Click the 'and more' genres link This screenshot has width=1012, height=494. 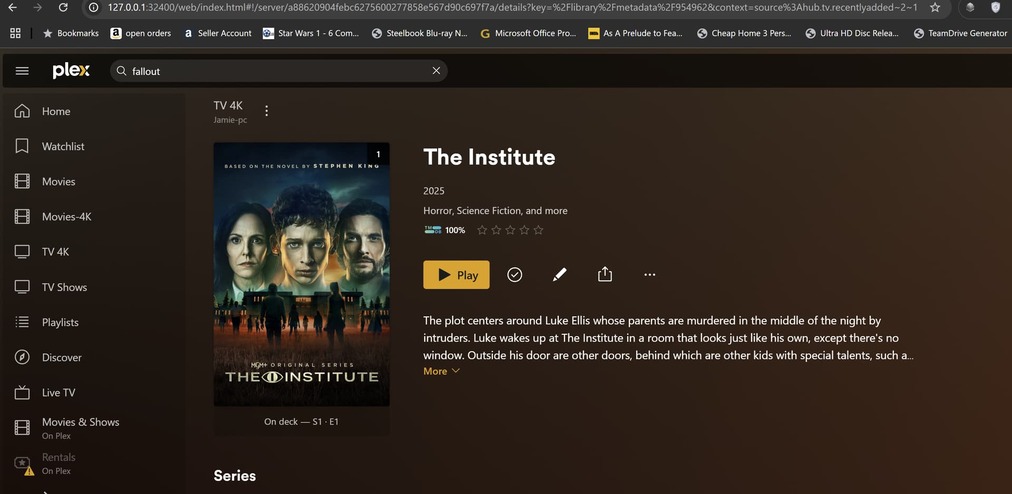click(547, 211)
